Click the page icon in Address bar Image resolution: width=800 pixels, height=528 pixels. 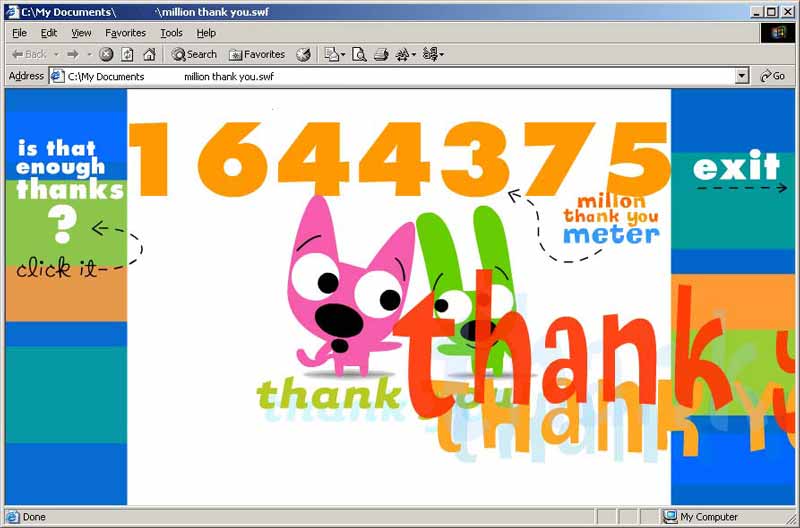57,77
